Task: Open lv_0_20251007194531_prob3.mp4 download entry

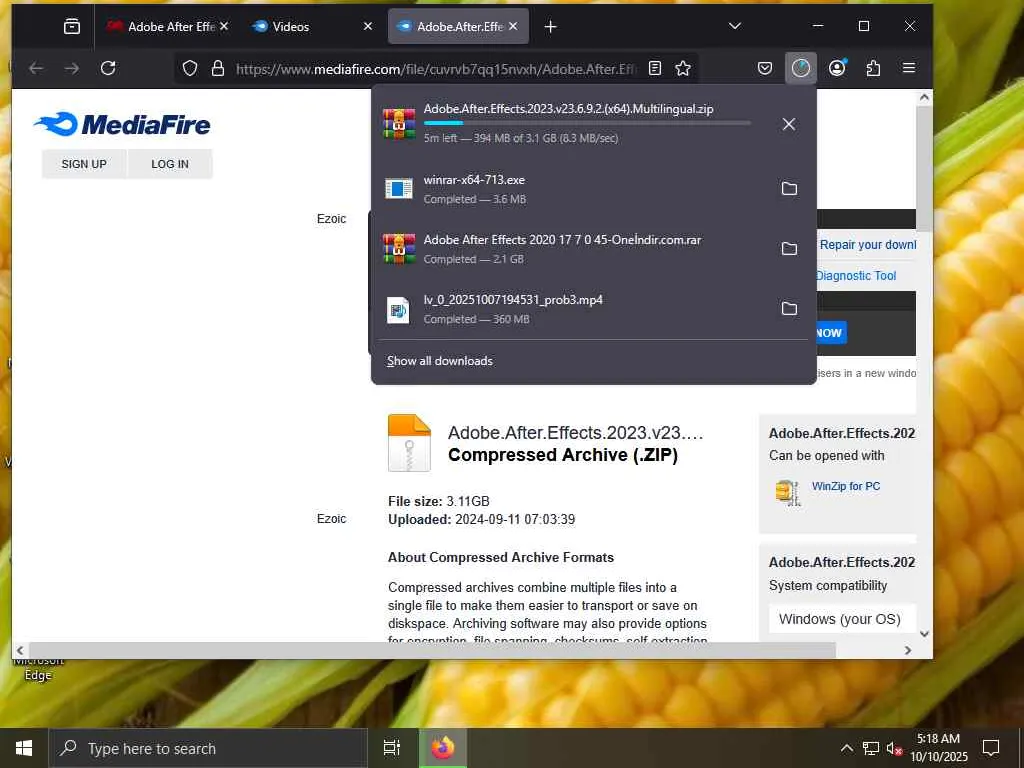Action: pos(568,309)
